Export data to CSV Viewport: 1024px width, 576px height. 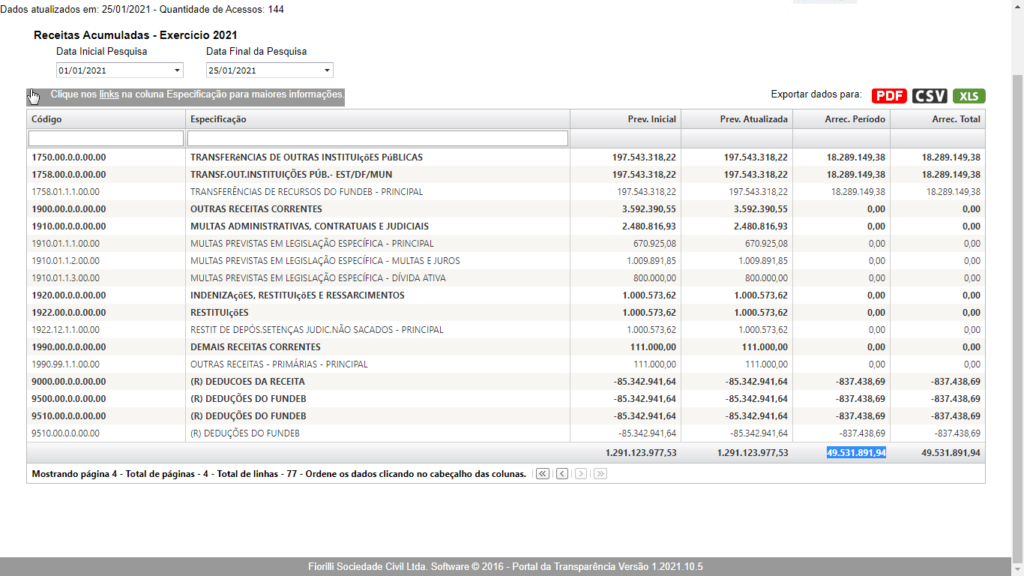coord(929,96)
